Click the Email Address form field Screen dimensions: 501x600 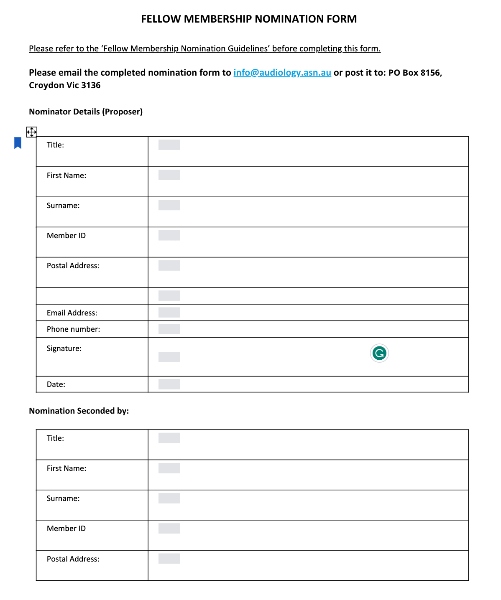tap(169, 313)
